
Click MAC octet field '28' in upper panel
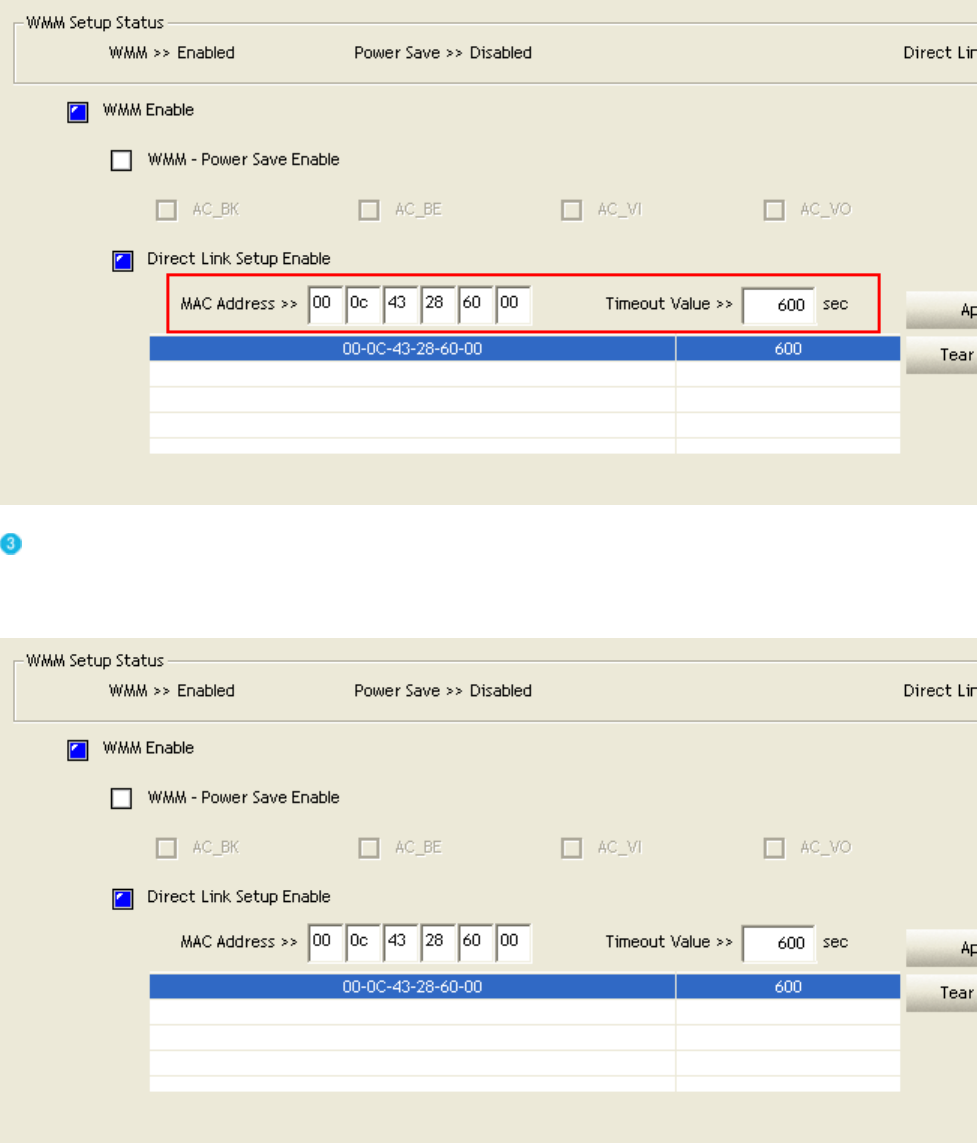click(438, 305)
